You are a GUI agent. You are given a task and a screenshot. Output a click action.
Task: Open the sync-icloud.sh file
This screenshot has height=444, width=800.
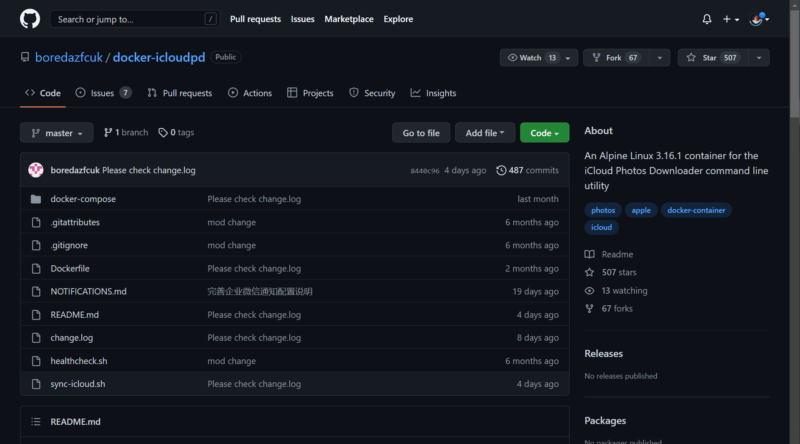click(78, 384)
